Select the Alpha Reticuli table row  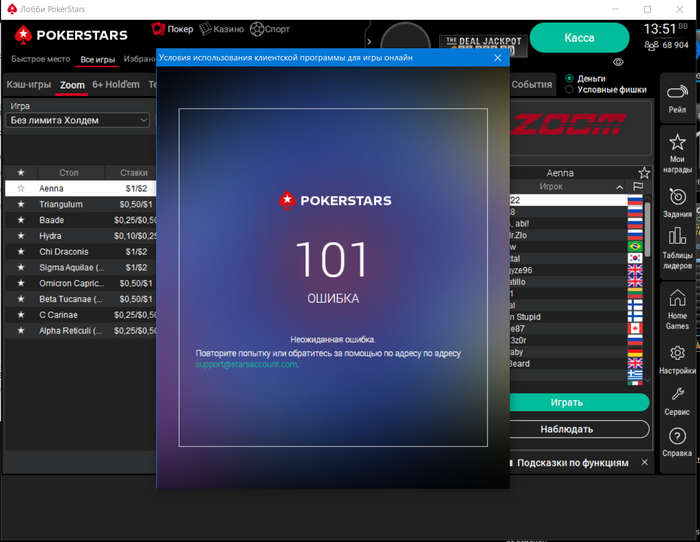[80, 330]
